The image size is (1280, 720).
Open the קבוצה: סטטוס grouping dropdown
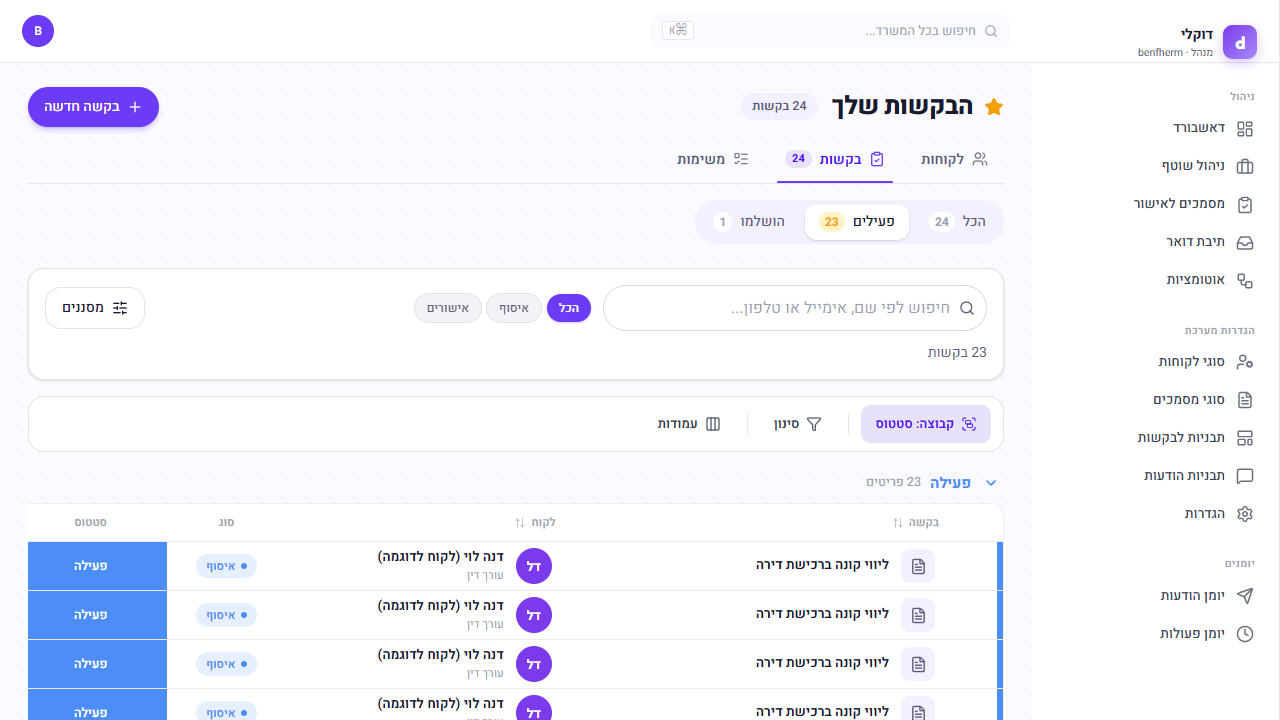point(926,424)
